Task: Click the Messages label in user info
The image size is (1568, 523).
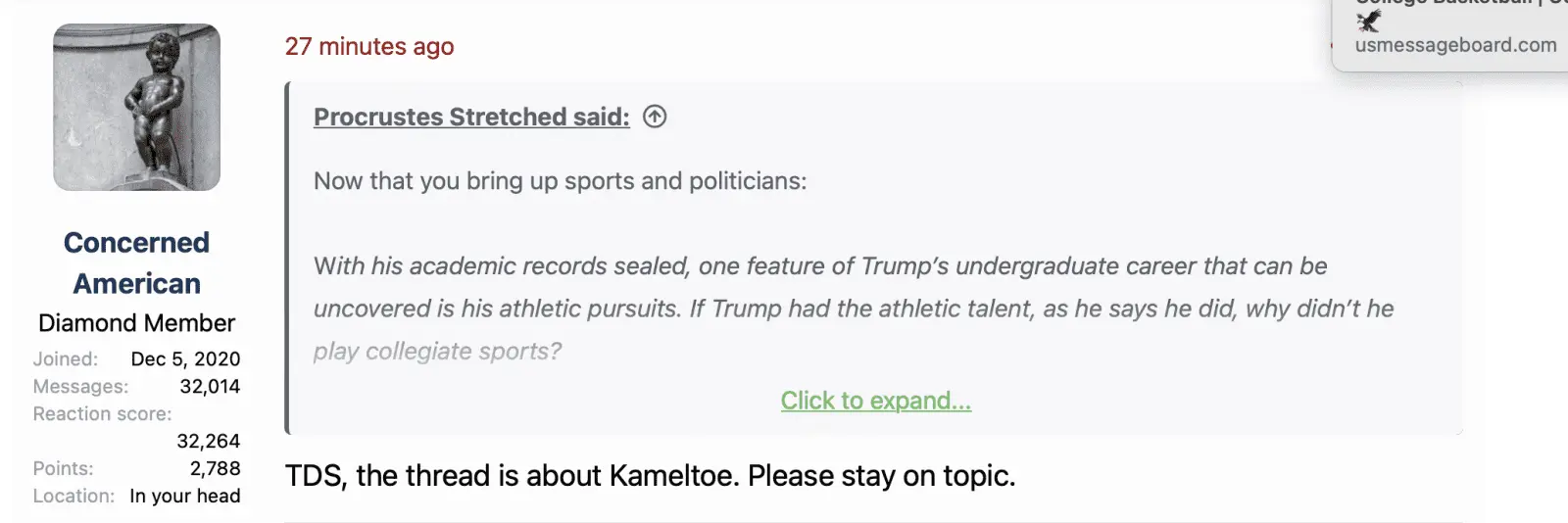Action: 80,387
